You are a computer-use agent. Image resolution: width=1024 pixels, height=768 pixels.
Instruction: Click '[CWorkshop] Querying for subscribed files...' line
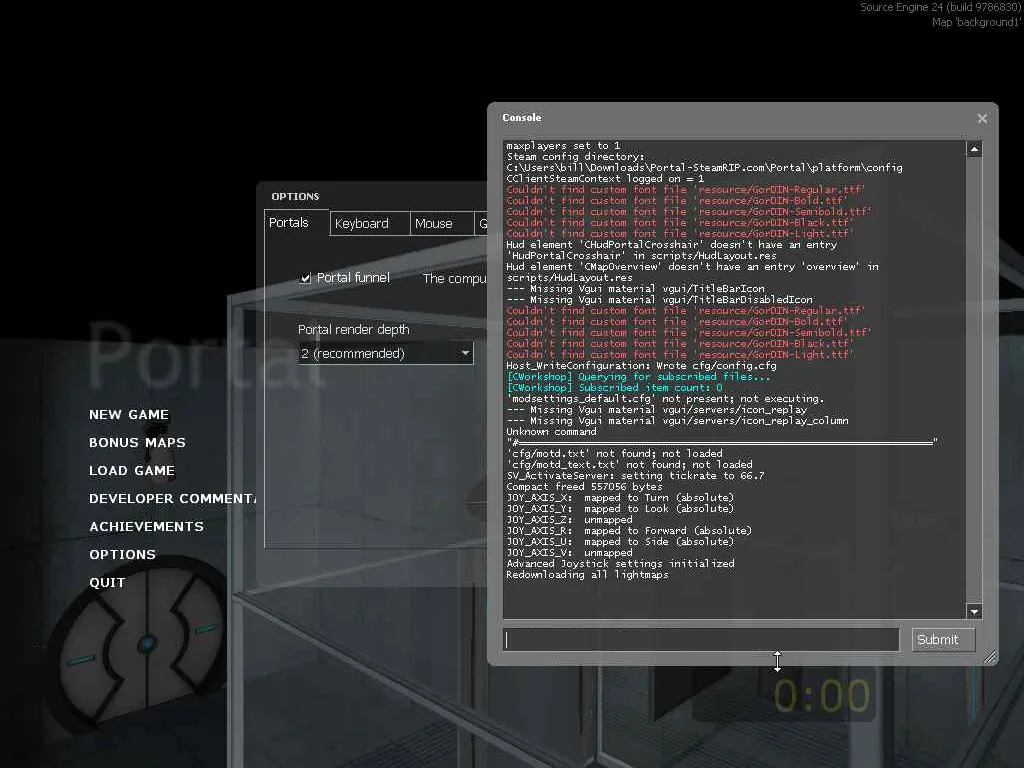pyautogui.click(x=639, y=377)
